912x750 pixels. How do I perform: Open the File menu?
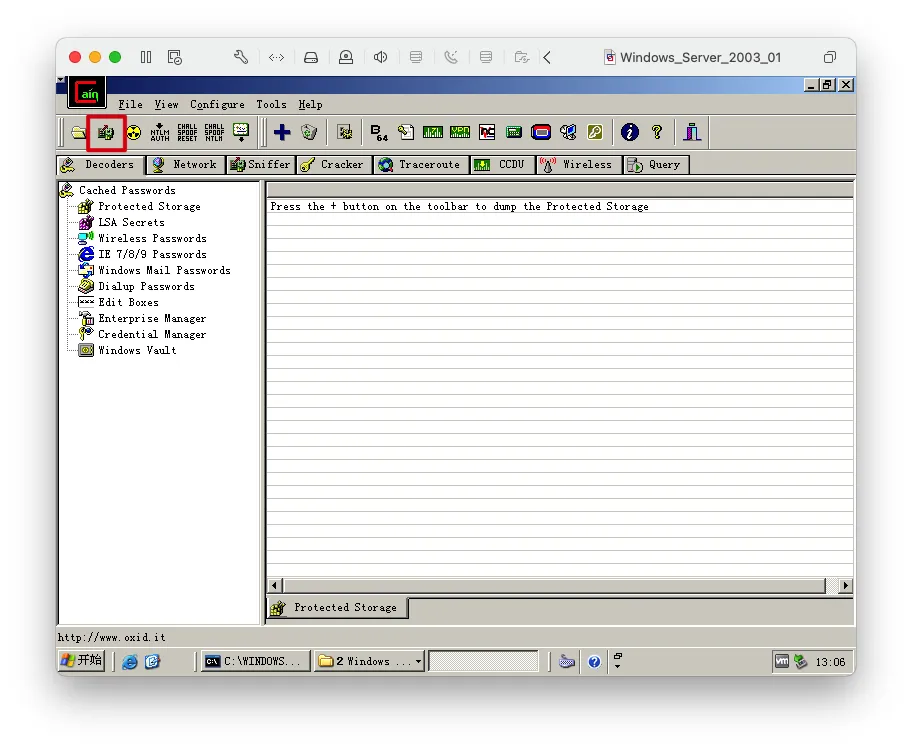(130, 105)
